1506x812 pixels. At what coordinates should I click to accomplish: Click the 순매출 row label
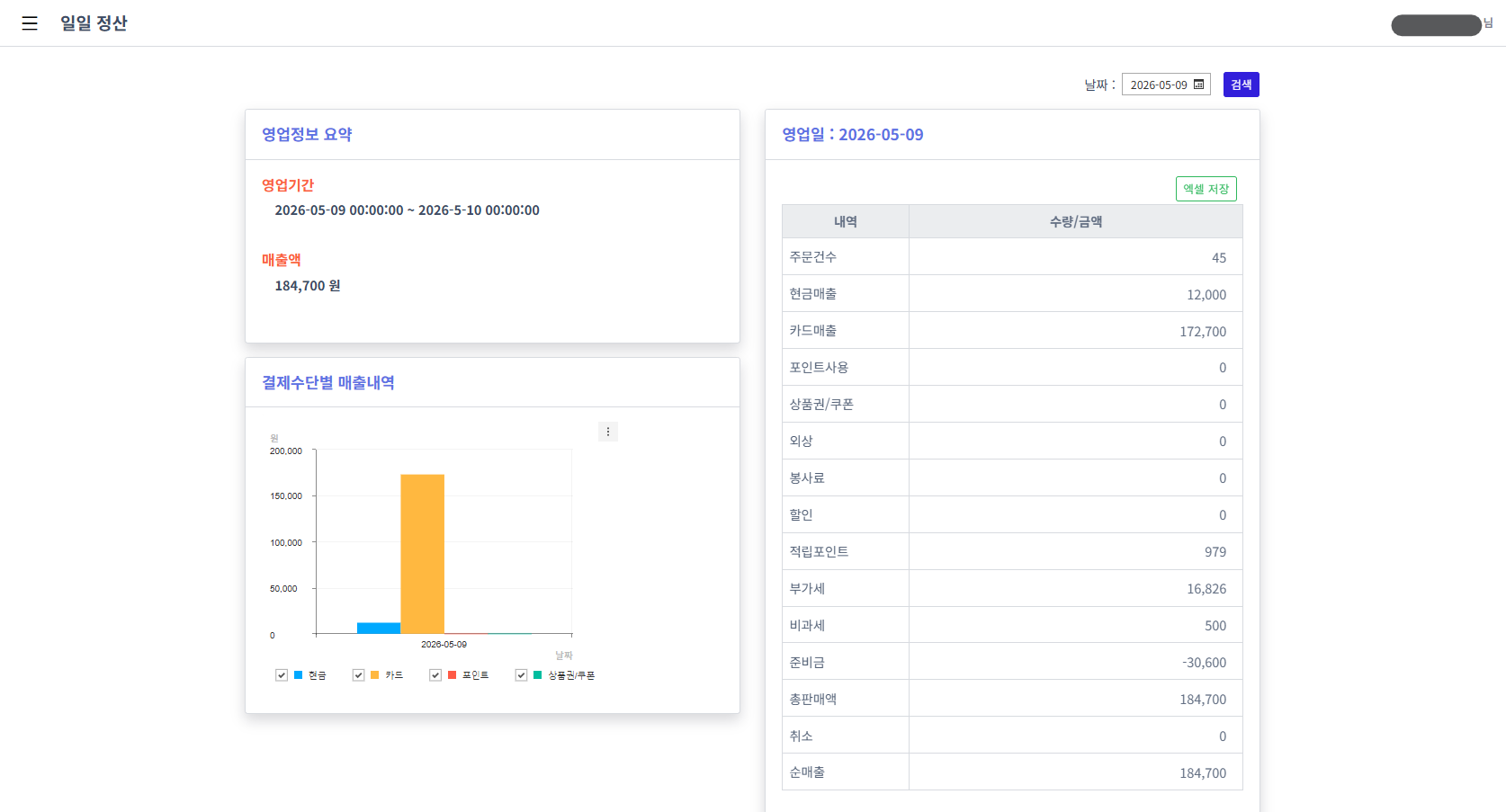click(807, 772)
